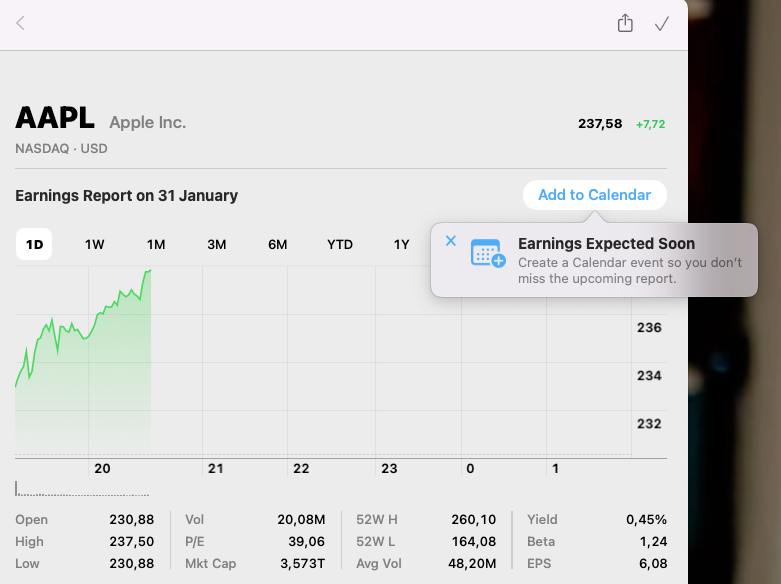Click the 234 price axis label

tap(649, 375)
